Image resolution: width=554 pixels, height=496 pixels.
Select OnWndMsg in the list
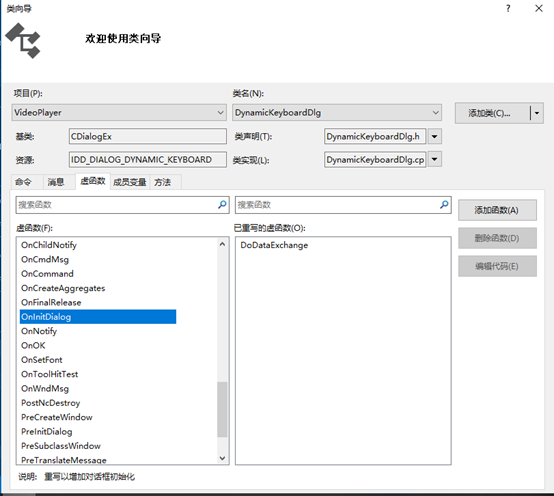(45, 389)
